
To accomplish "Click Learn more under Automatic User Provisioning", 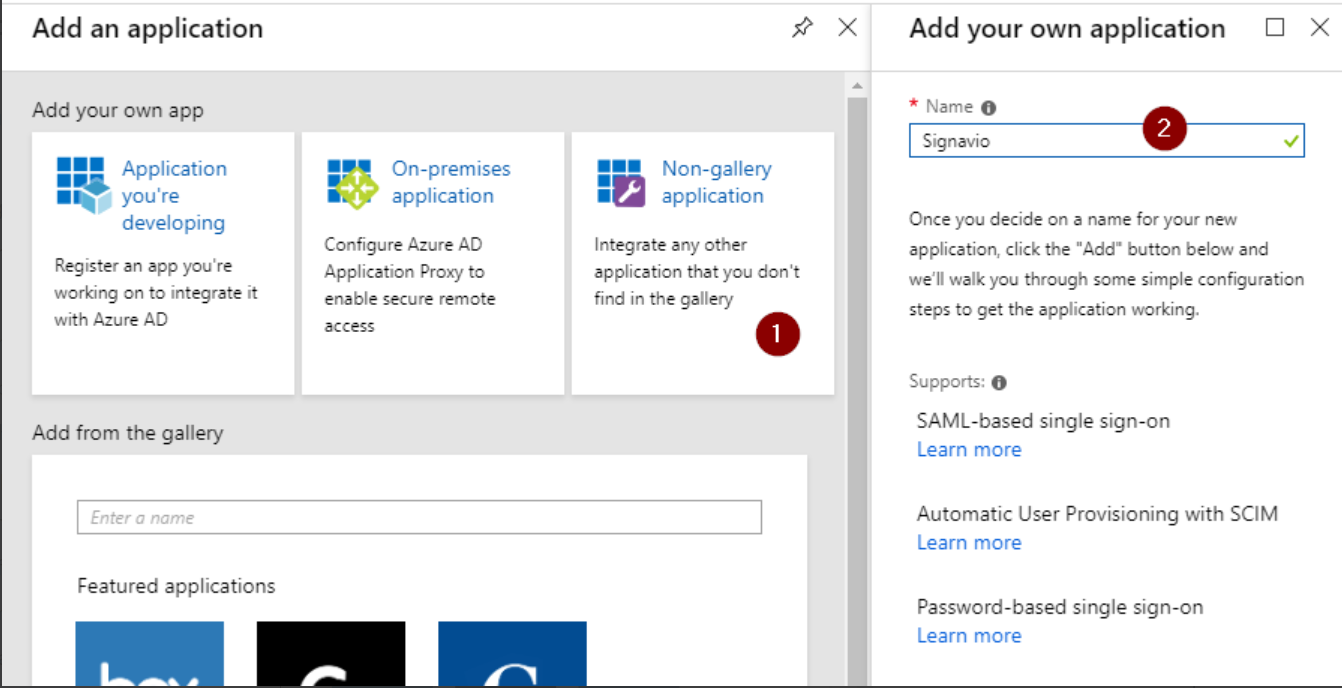I will point(969,543).
